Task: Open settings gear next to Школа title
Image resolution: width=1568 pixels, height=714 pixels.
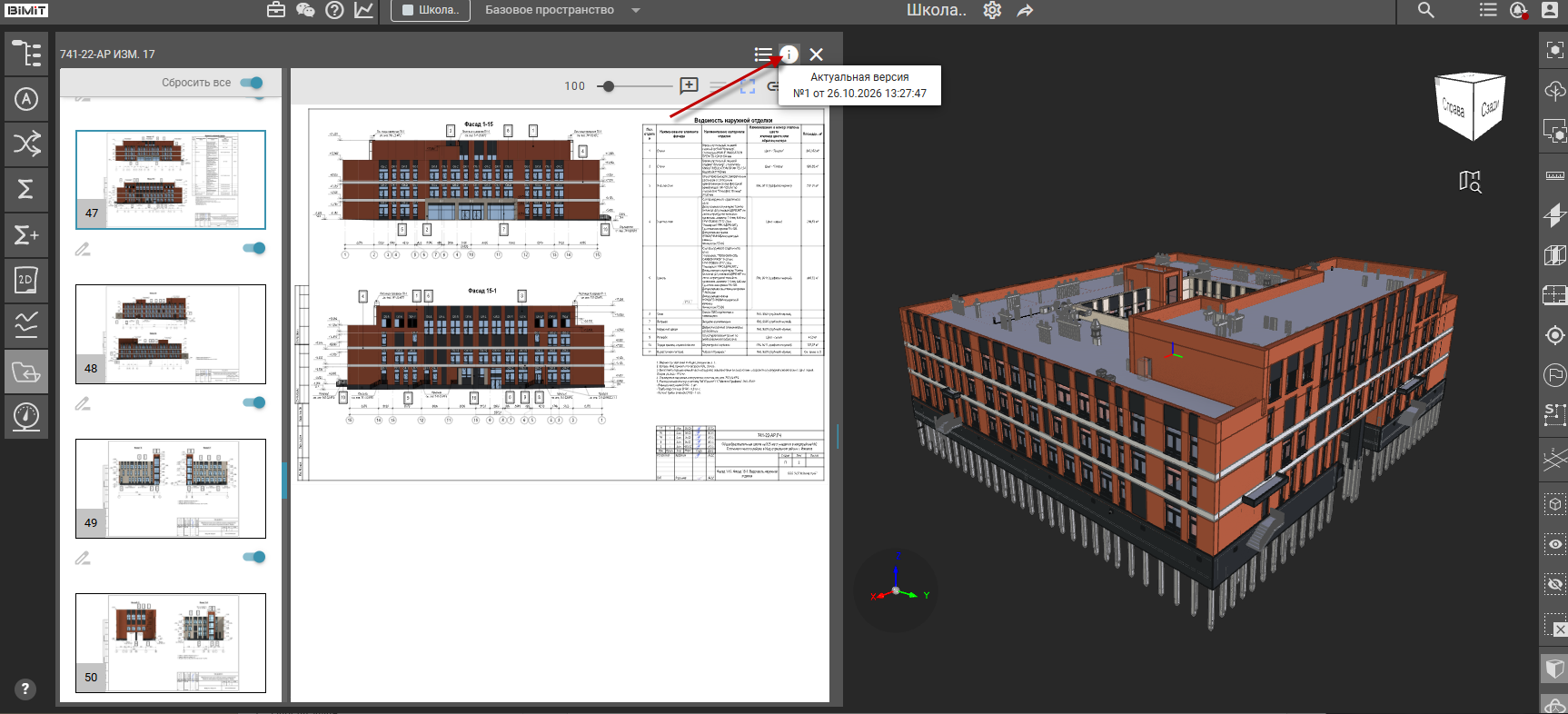Action: tap(993, 10)
